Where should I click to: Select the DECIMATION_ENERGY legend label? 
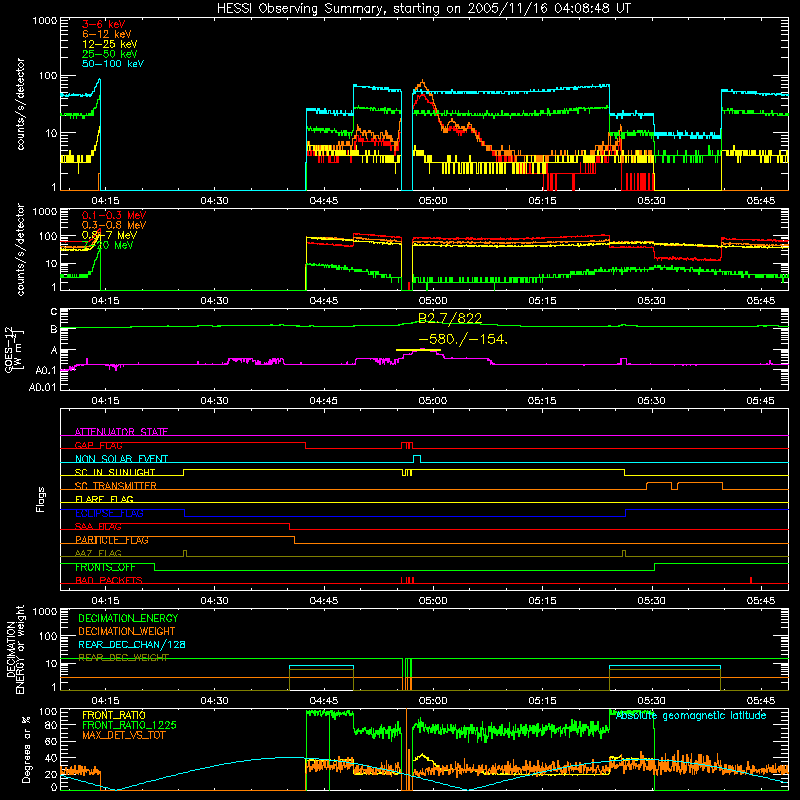tap(128, 618)
